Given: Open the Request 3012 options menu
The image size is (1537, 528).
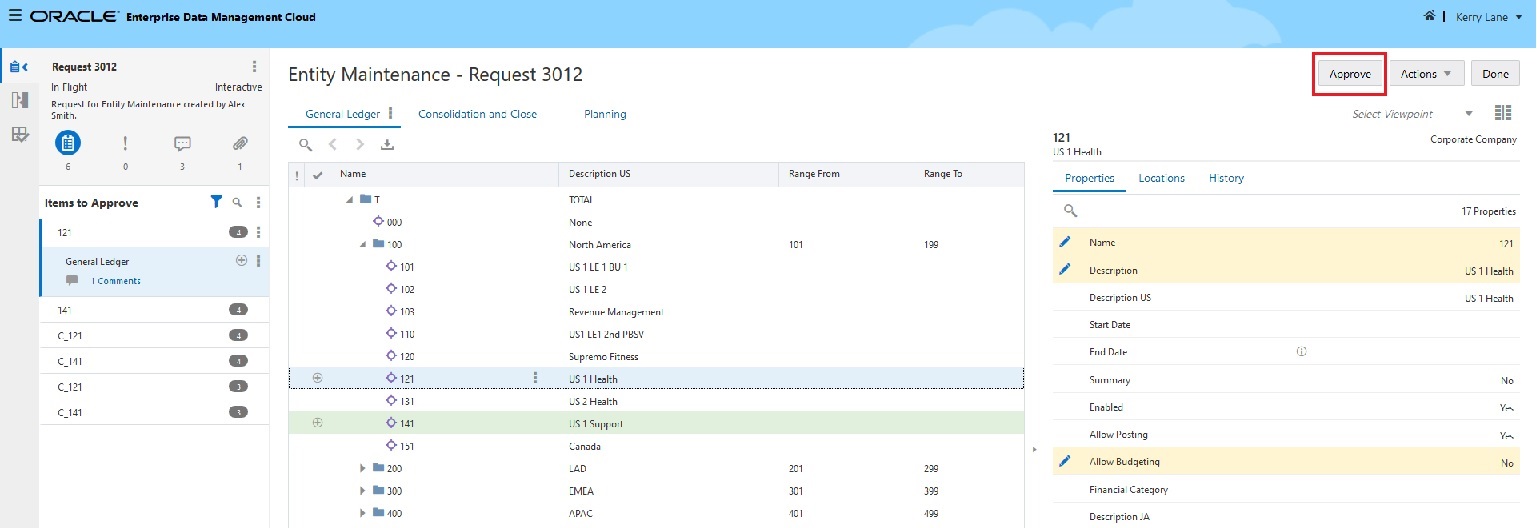Looking at the screenshot, I should tap(254, 67).
